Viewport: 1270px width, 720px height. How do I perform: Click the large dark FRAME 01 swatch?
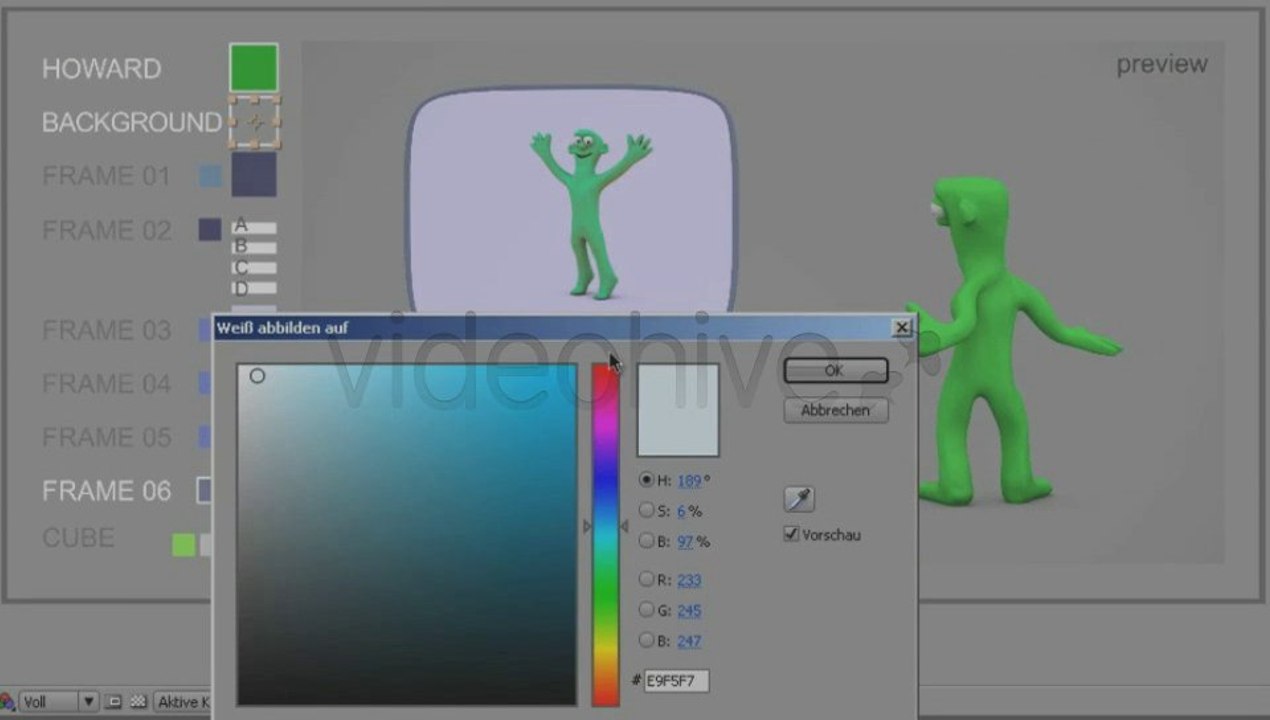coord(254,174)
